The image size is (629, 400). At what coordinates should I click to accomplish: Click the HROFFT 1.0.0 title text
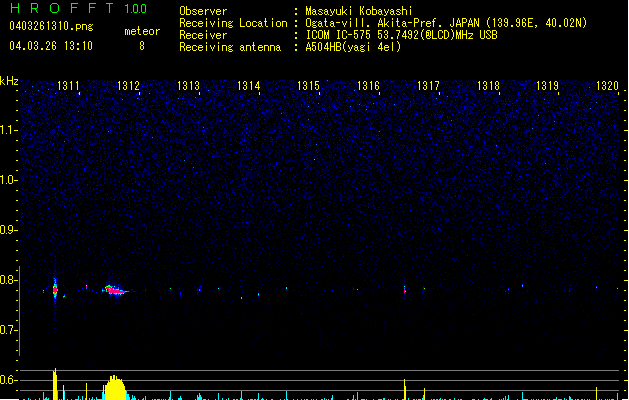(79, 8)
